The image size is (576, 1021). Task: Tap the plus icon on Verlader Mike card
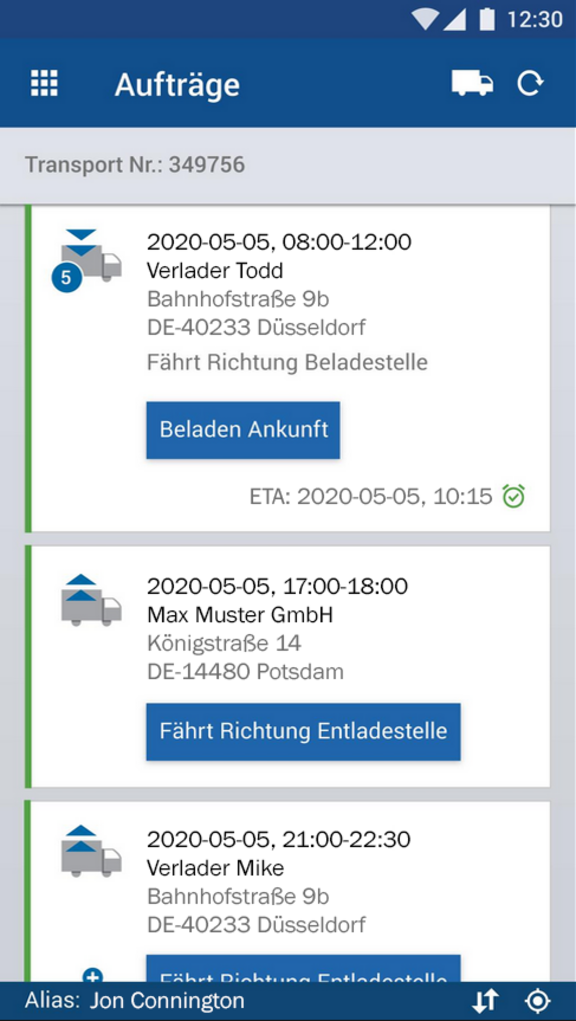click(93, 975)
